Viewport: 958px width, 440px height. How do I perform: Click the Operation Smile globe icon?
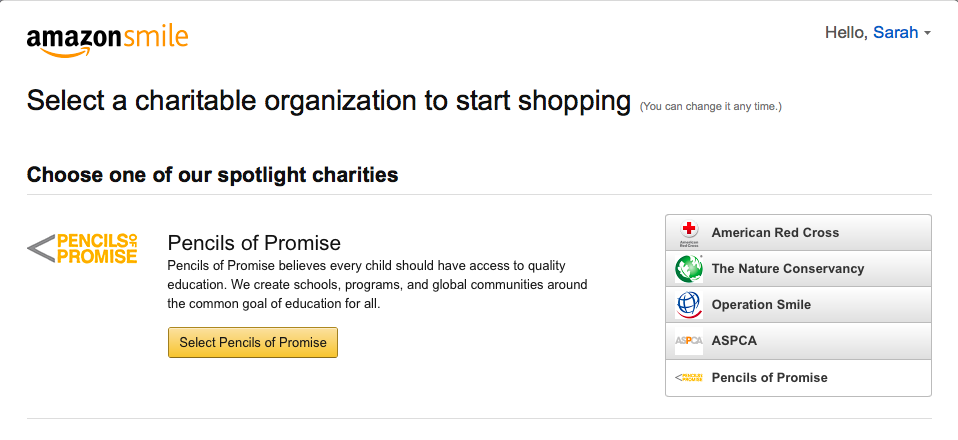click(x=689, y=305)
